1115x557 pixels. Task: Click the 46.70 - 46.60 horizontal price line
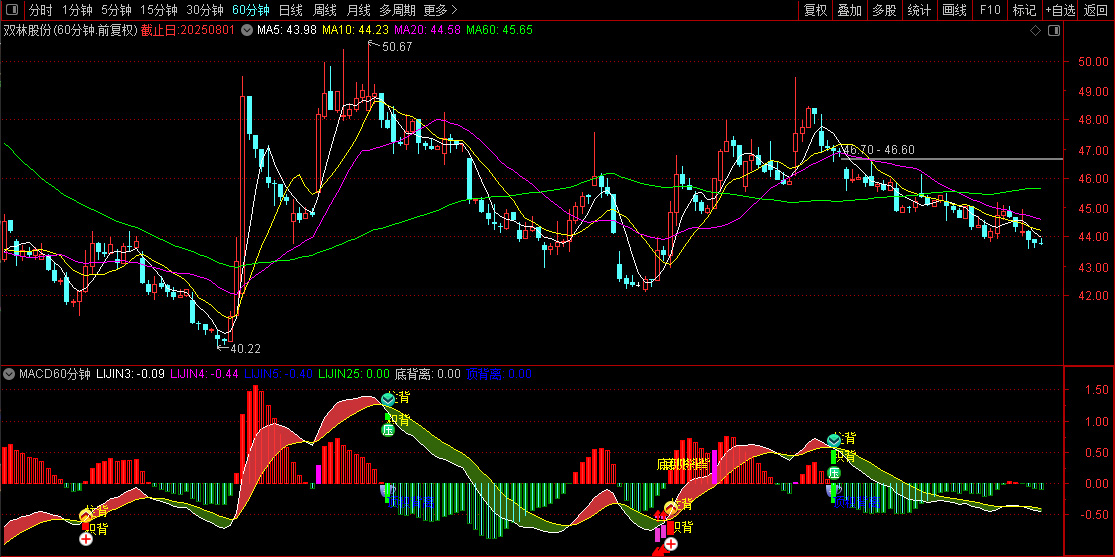[951, 159]
